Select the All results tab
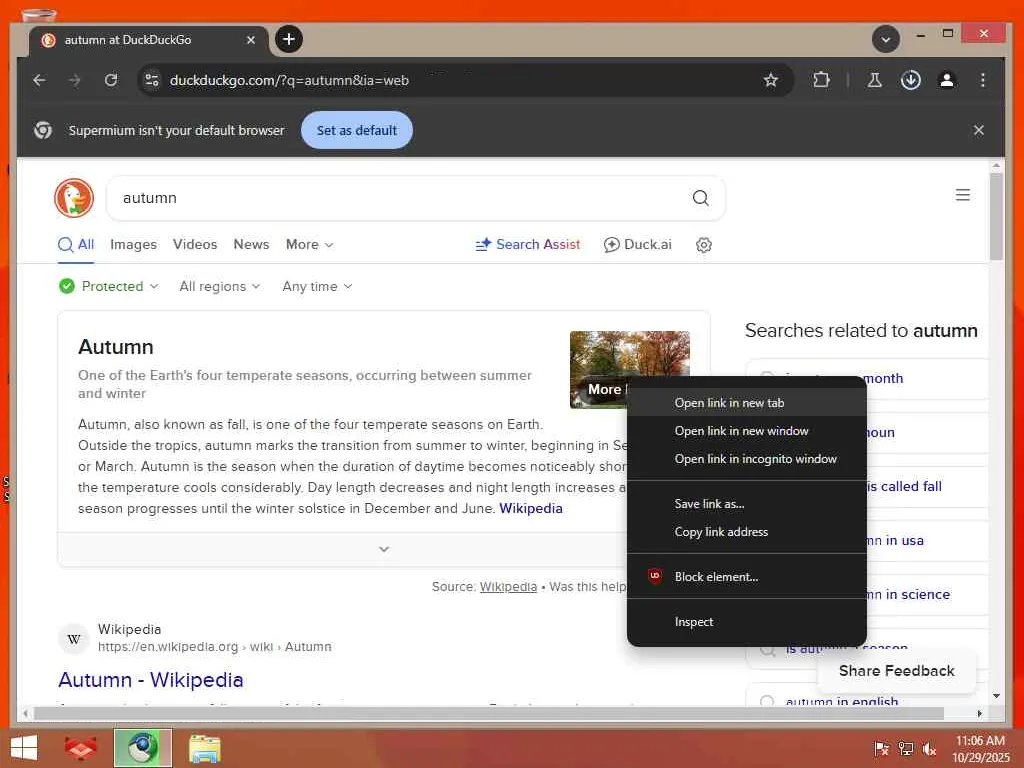 pyautogui.click(x=76, y=245)
